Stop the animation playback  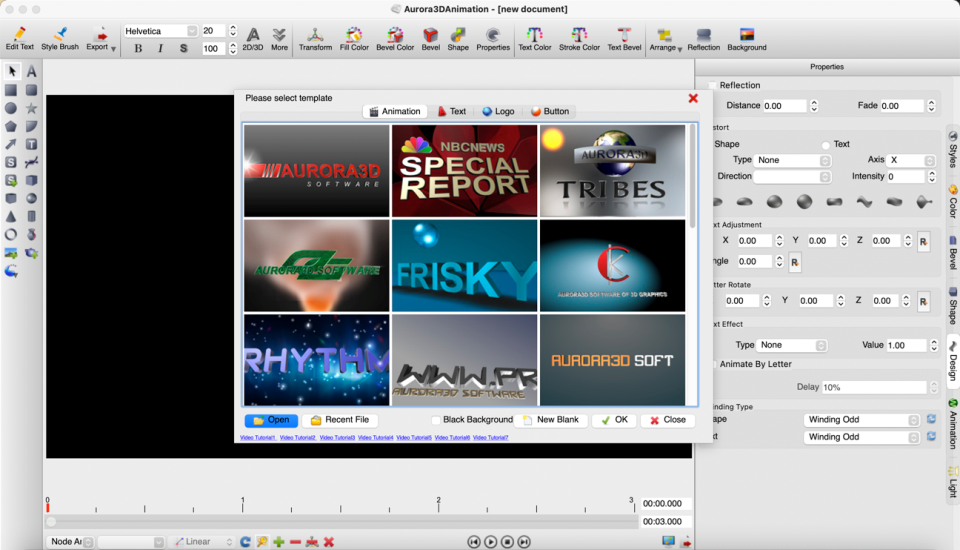click(x=507, y=542)
